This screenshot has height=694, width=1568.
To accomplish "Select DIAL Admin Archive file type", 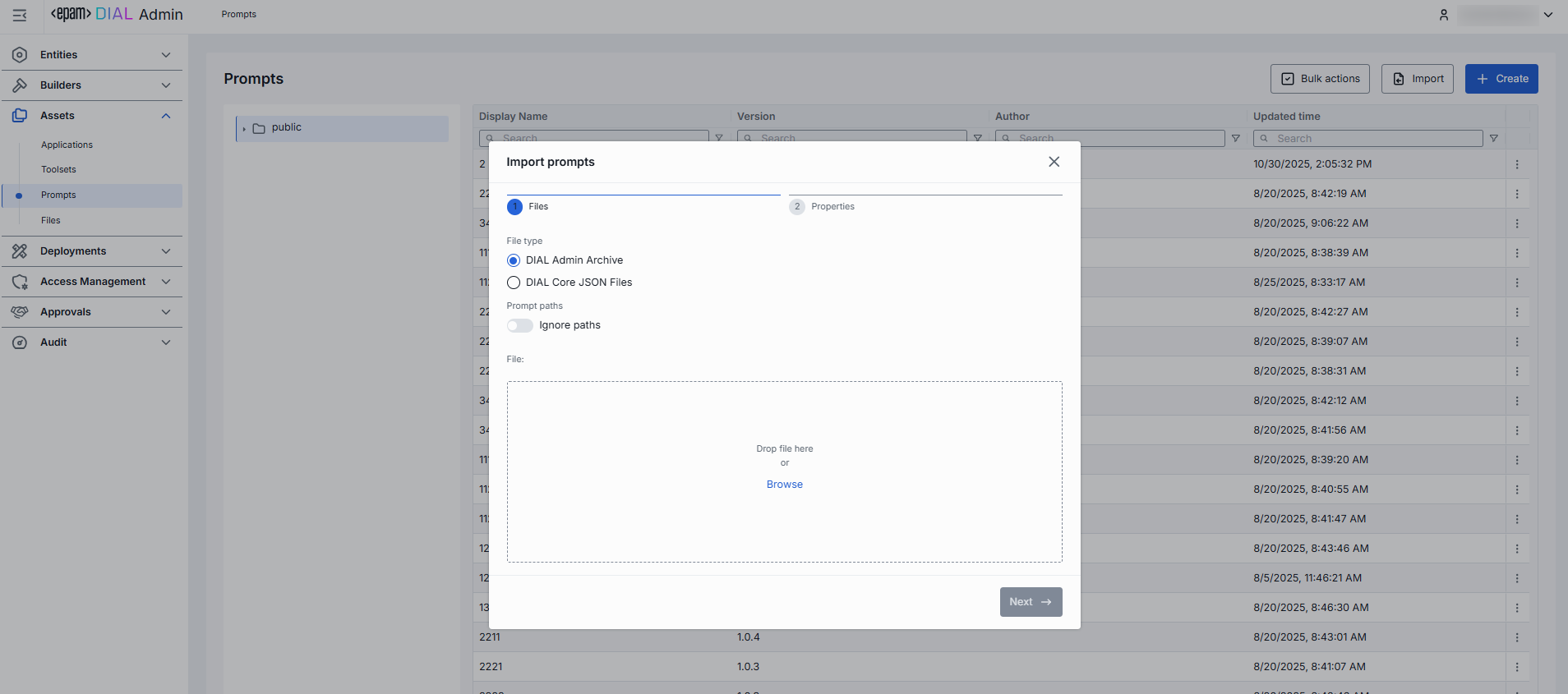I will click(514, 260).
